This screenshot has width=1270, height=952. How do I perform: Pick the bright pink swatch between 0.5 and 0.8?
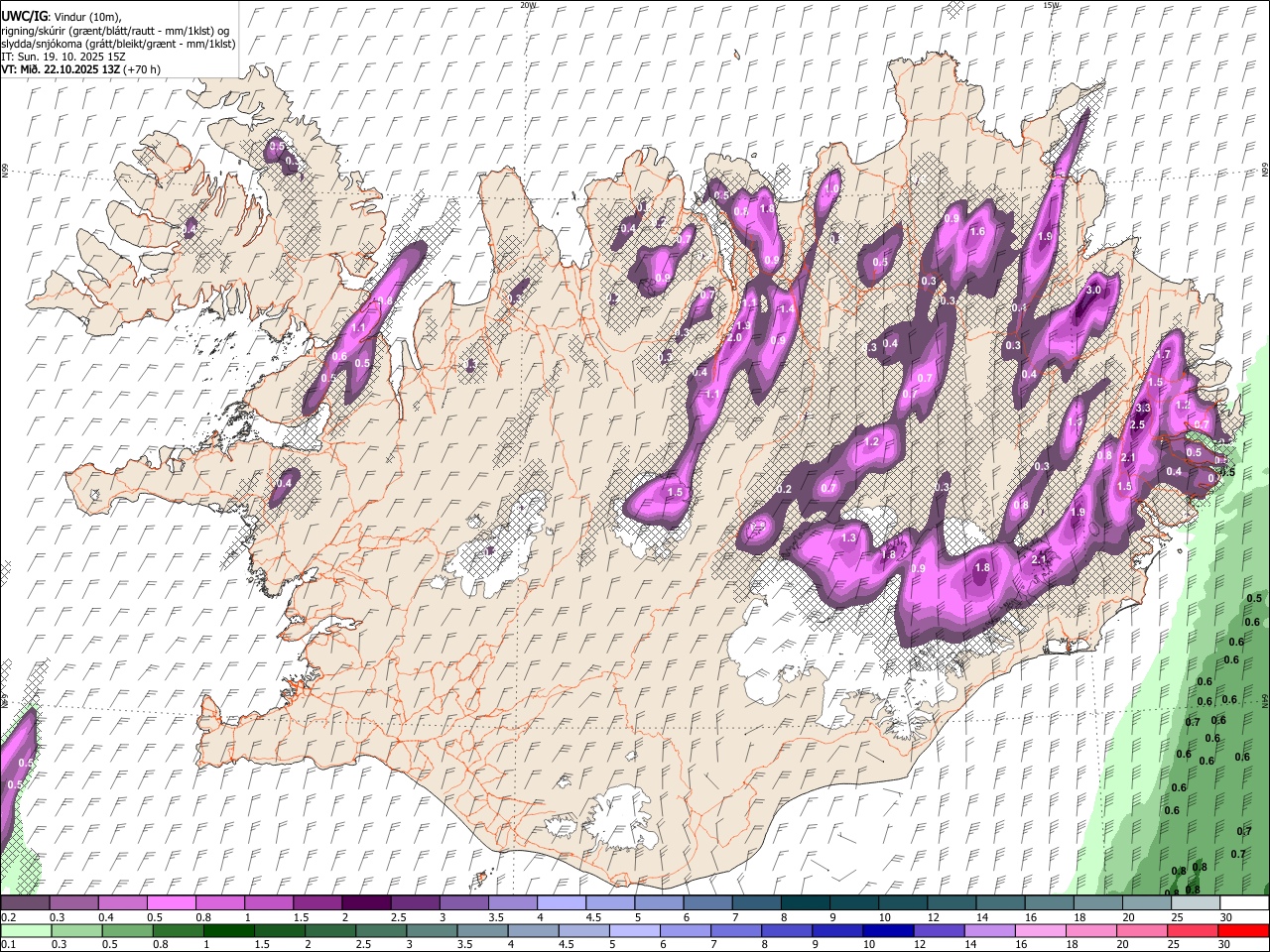pos(171,903)
